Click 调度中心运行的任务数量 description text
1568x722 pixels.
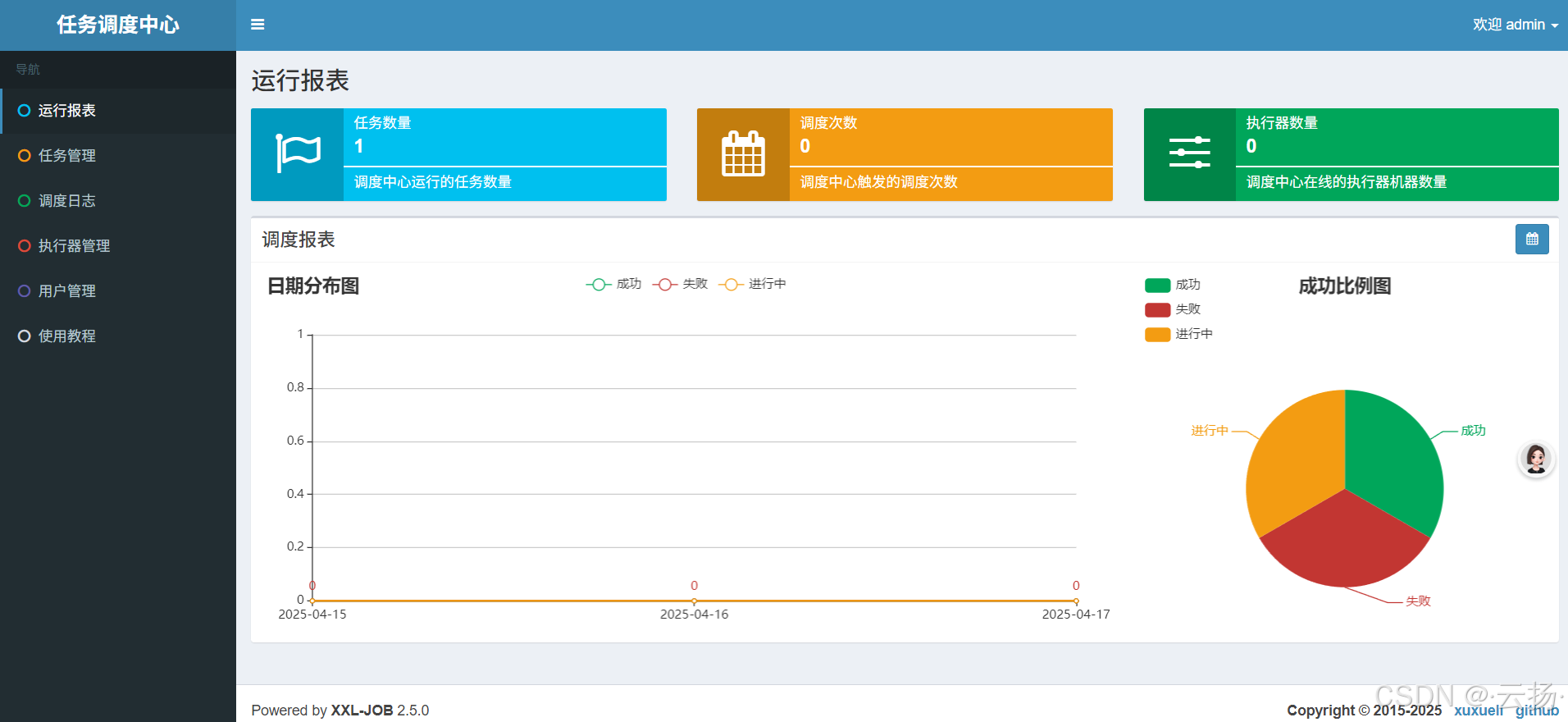pos(433,182)
